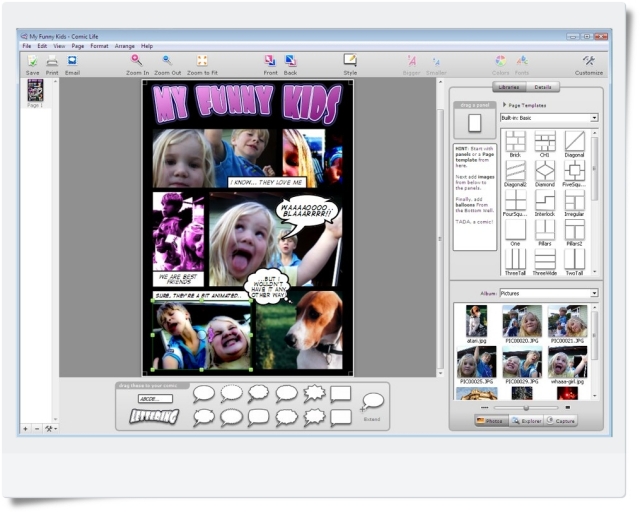Image resolution: width=640 pixels, height=512 pixels.
Task: Pick the LETTERING text element
Action: pos(154,416)
